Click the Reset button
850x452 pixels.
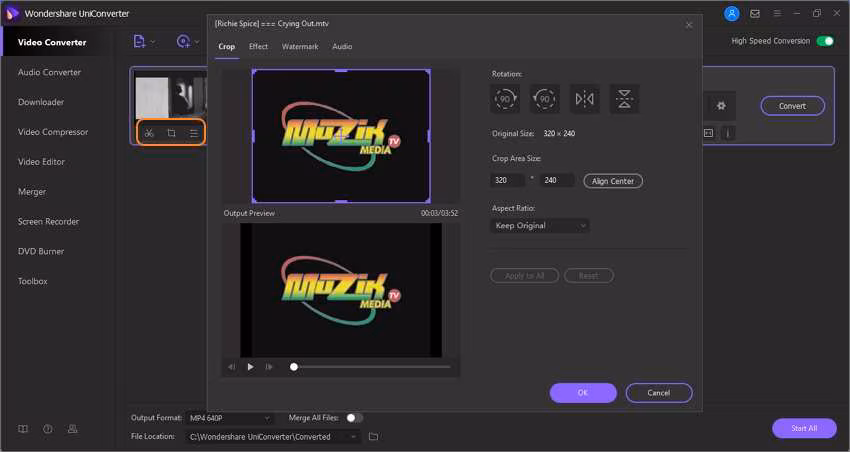[x=589, y=276]
